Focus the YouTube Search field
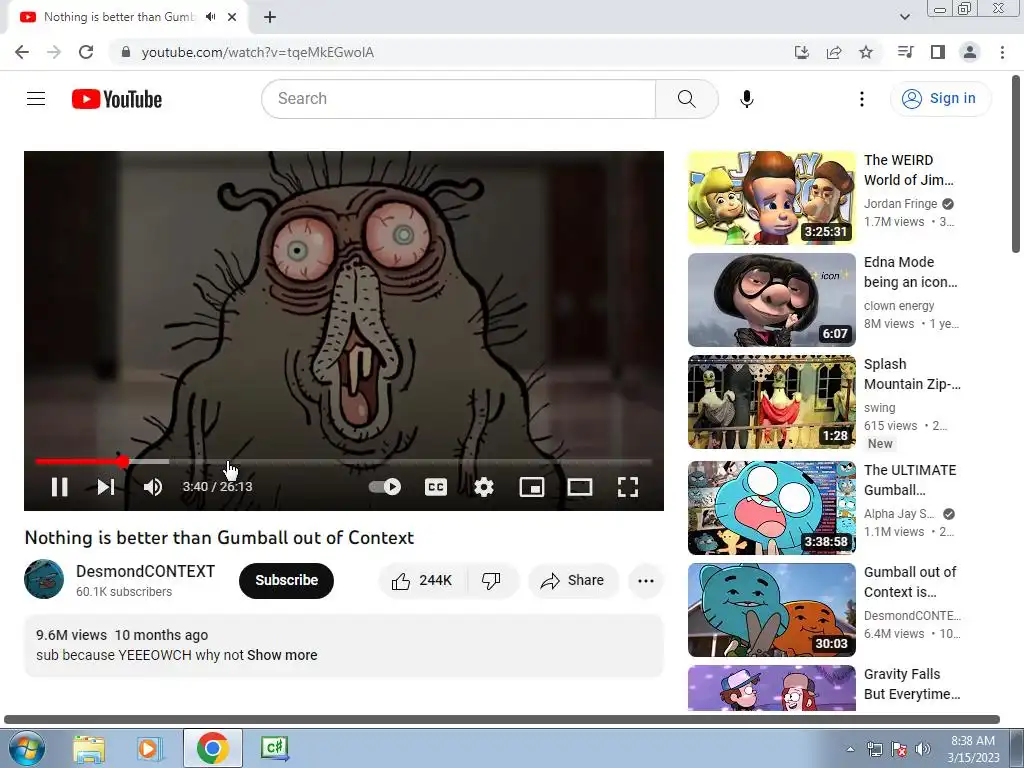This screenshot has width=1024, height=768. coord(458,99)
